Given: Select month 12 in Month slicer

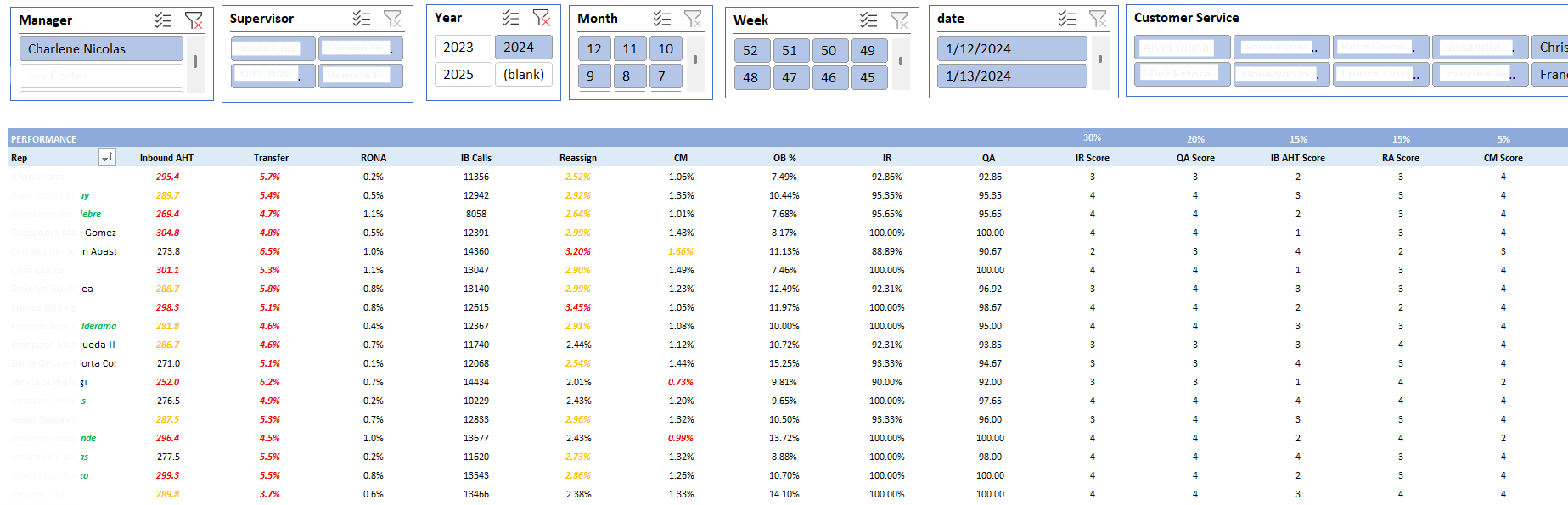Looking at the screenshot, I should [x=594, y=49].
